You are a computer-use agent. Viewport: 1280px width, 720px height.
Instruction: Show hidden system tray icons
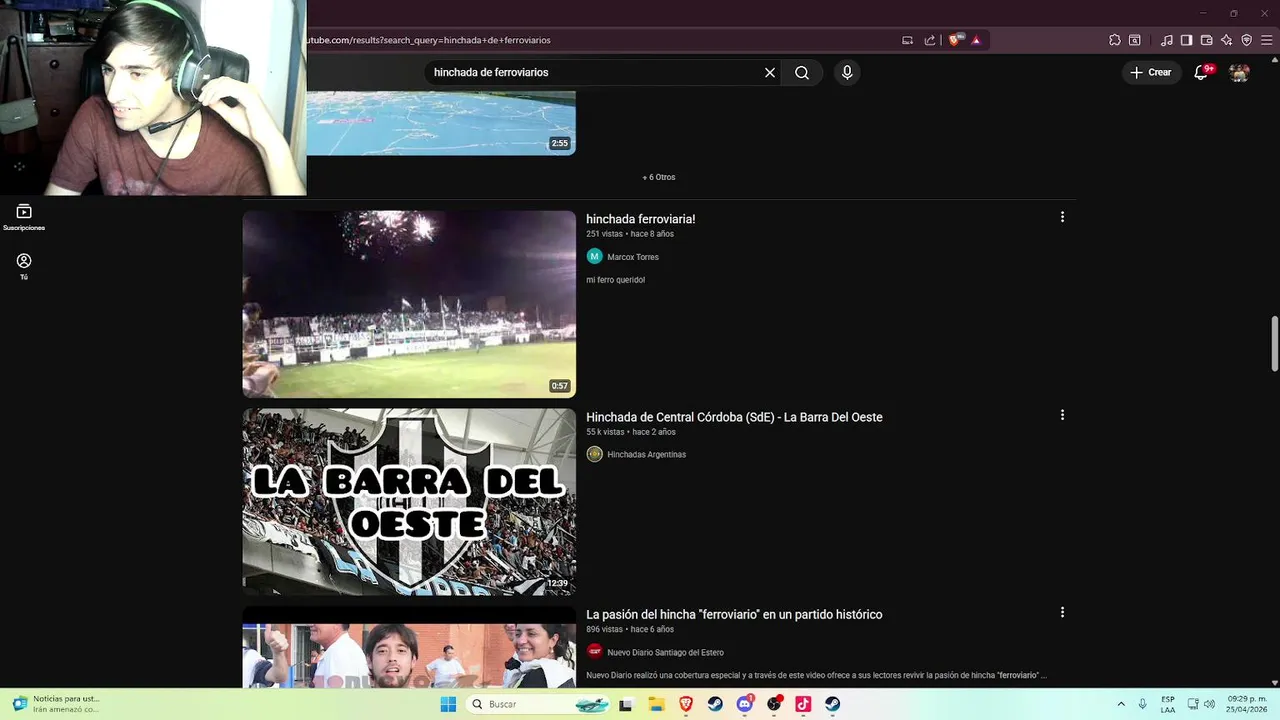pos(1121,704)
